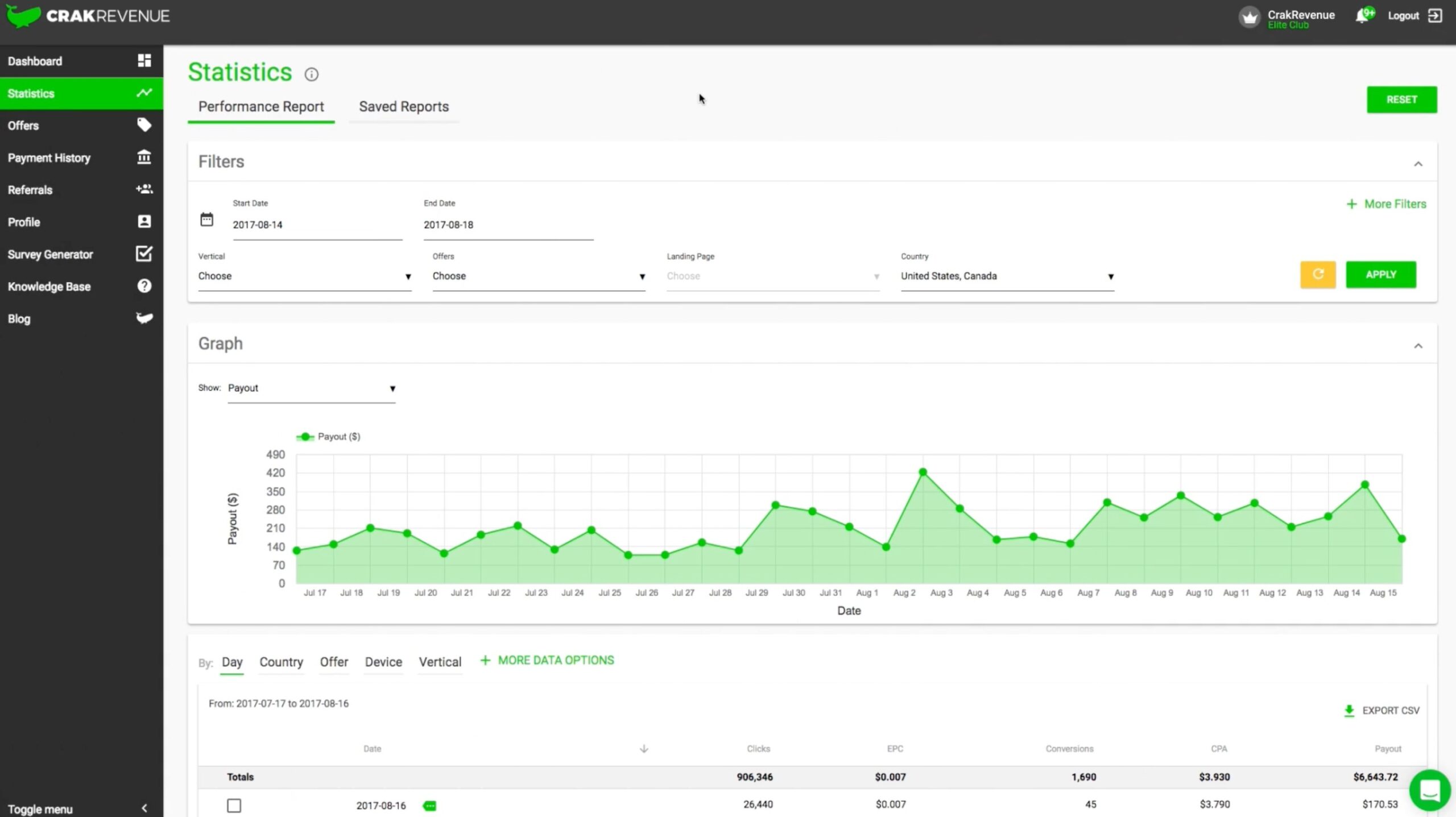Open the date range calendar icon
Viewport: 1456px width, 817px height.
pyautogui.click(x=207, y=219)
